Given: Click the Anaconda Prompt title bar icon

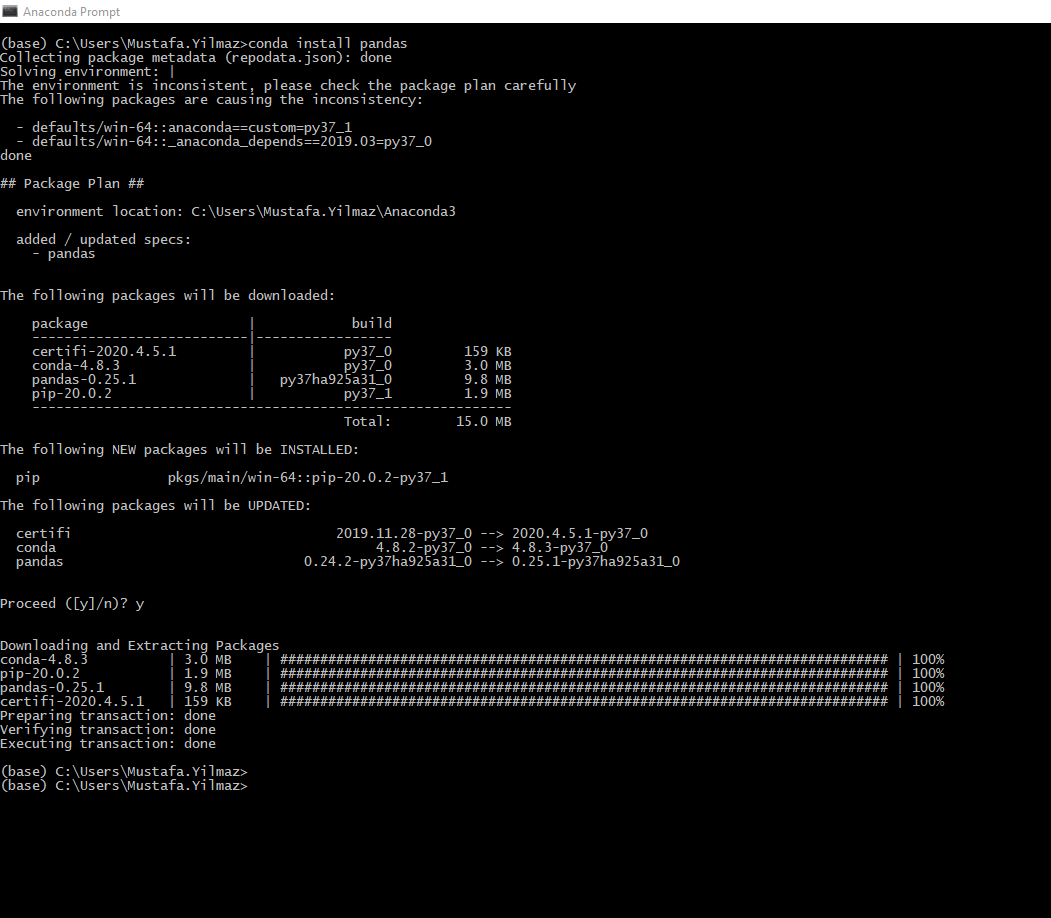Looking at the screenshot, I should click(x=9, y=11).
